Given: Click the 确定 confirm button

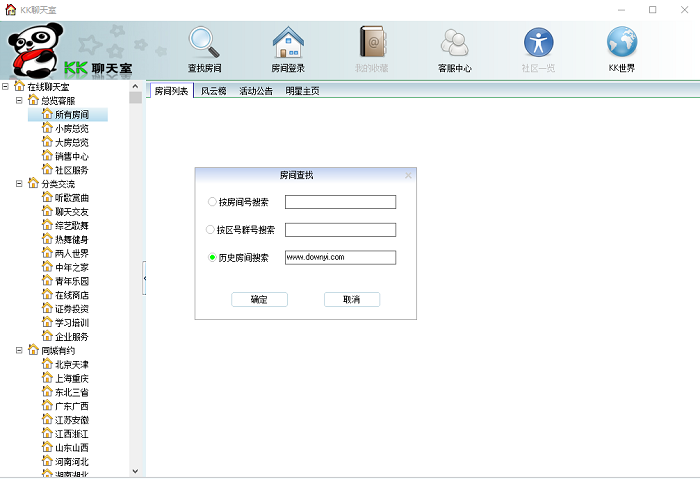Looking at the screenshot, I should pos(259,300).
